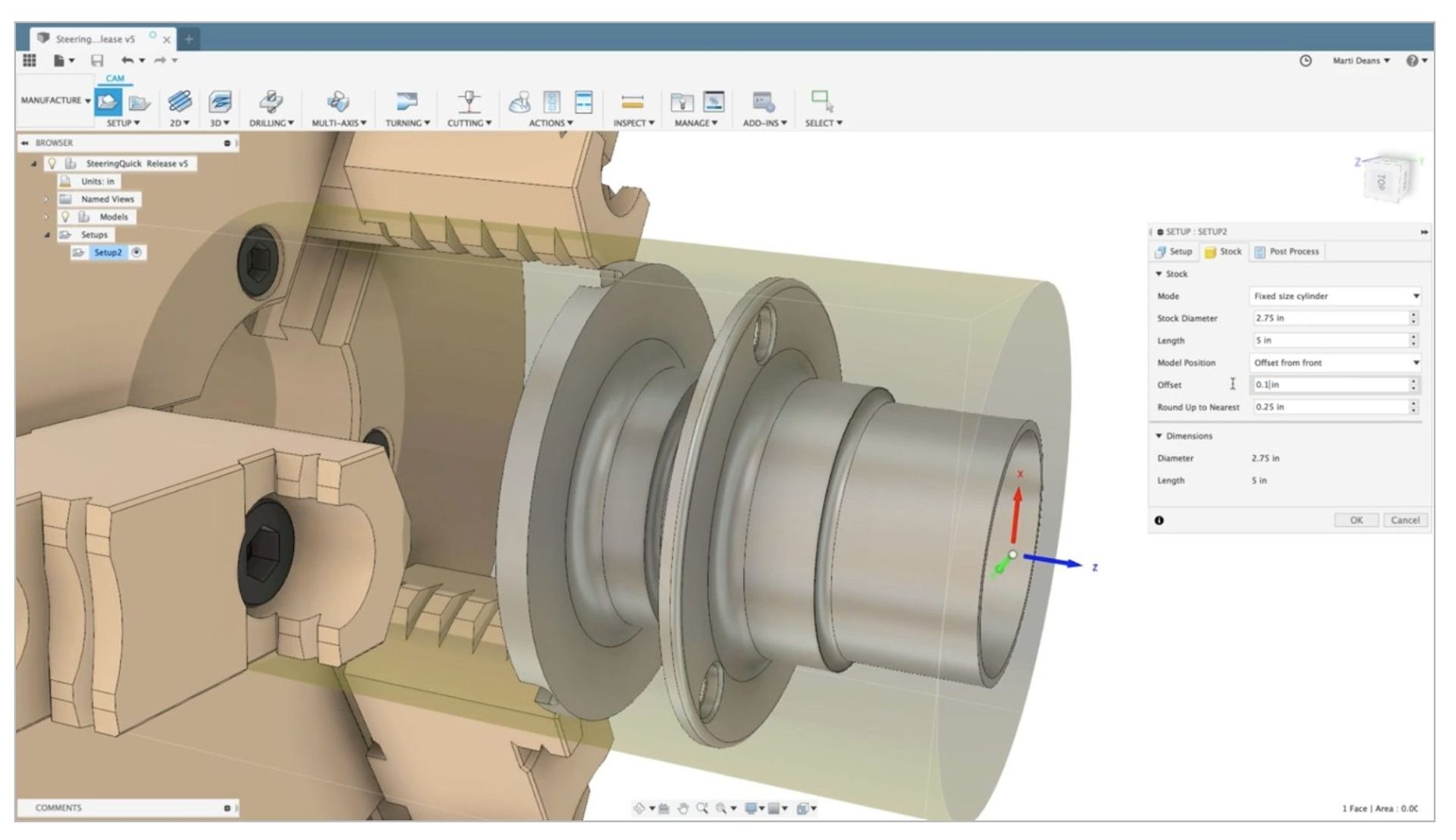Select the 3D milling toolpath icon
Screen dimensions: 1456x840
(220, 102)
